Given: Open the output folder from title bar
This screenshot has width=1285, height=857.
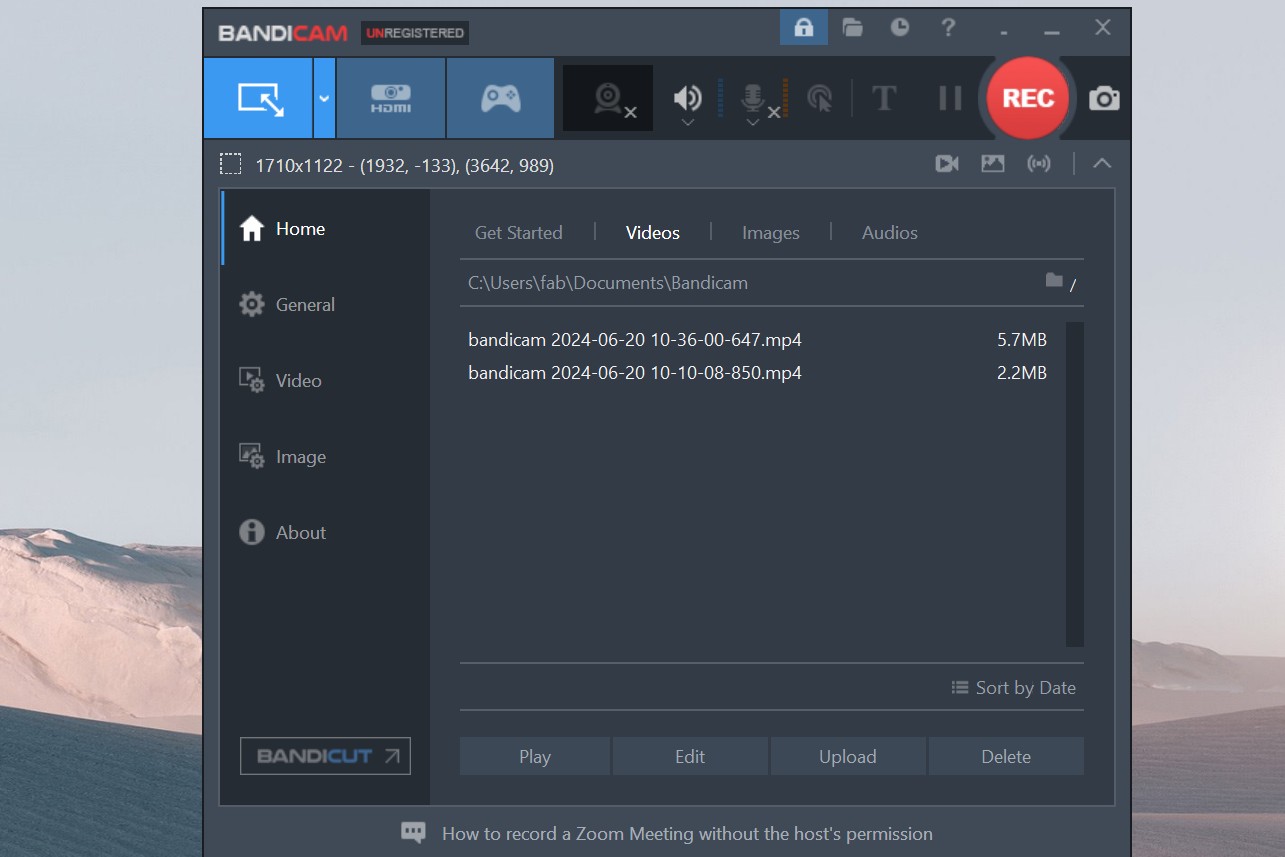Looking at the screenshot, I should coord(852,27).
